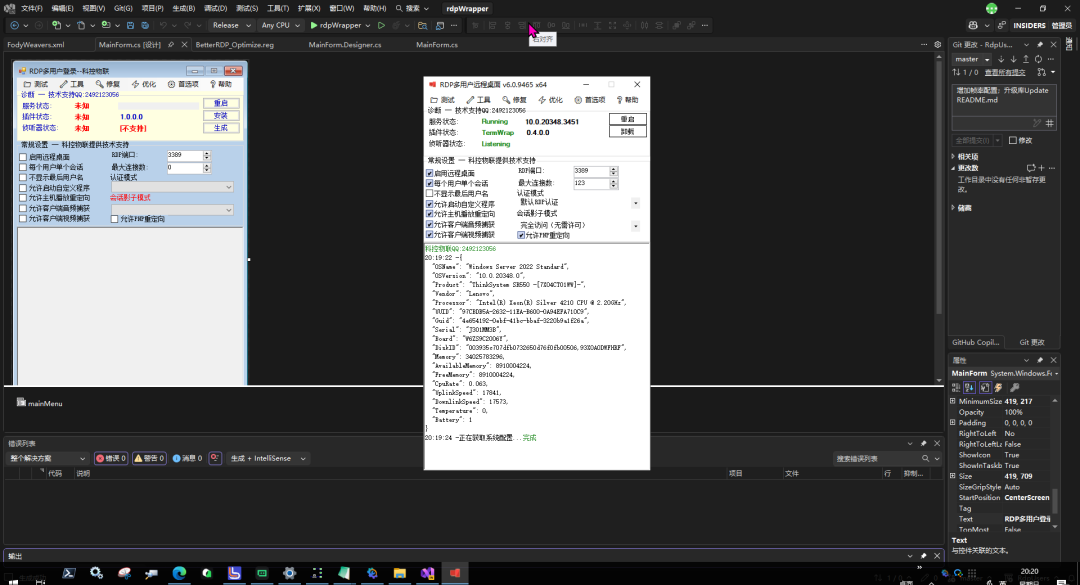The height and width of the screenshot is (585, 1080).
Task: Click the stage all plus icon in 更改数
Action: pos(1041,168)
